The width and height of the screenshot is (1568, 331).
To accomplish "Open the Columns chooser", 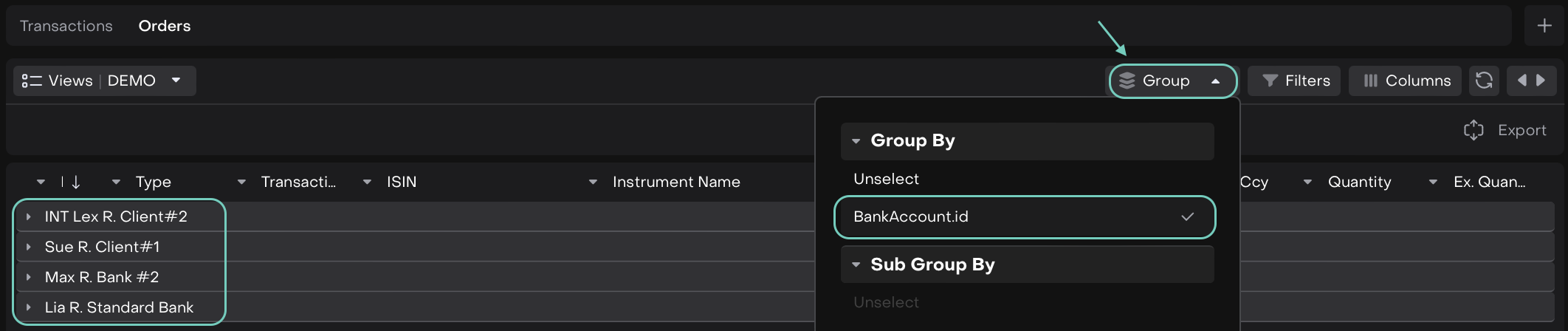I will pos(1406,81).
